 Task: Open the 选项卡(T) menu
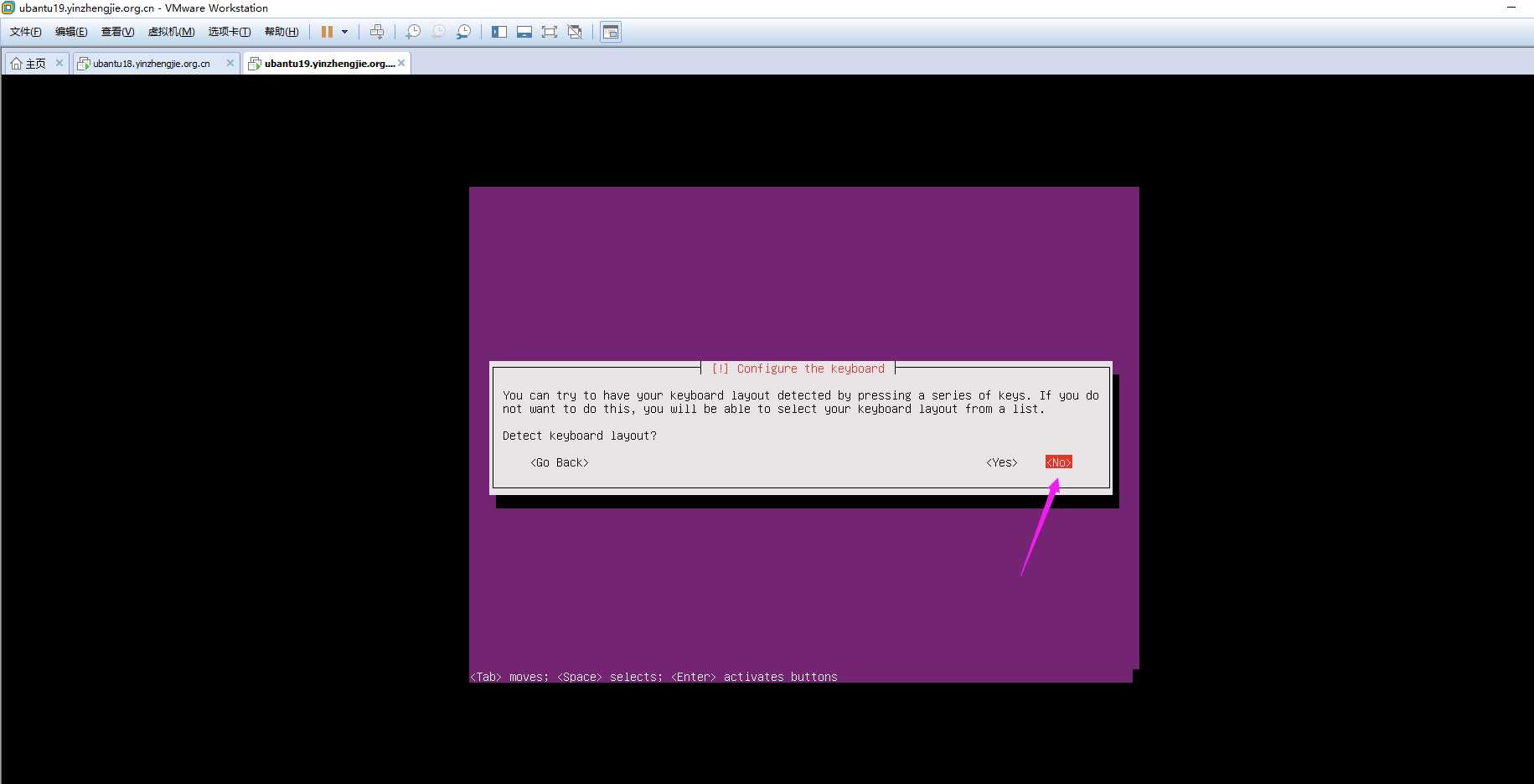pyautogui.click(x=230, y=32)
